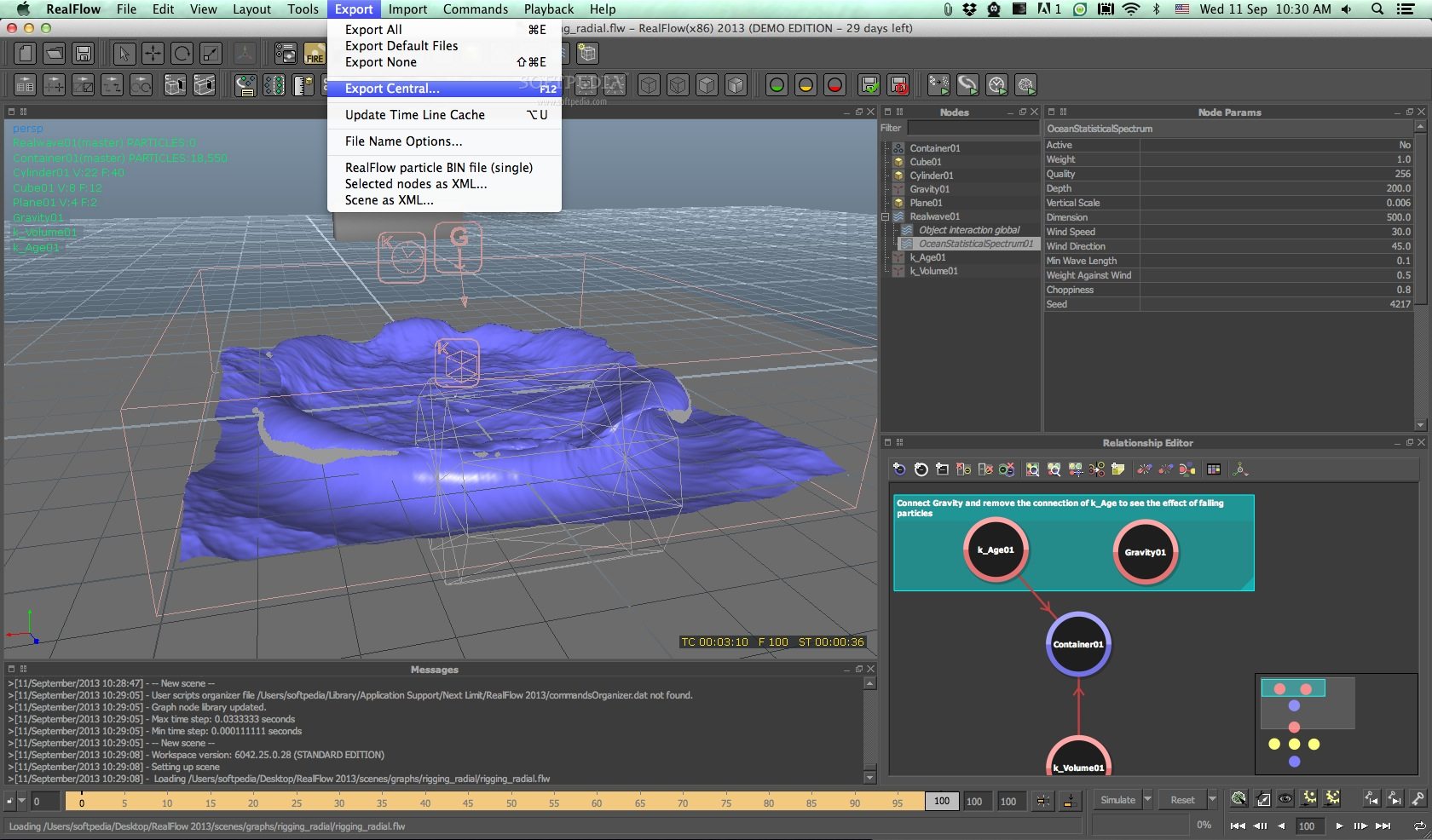Screen dimensions: 1432x840
Task: Select the Fire emitter tool in the toolbar
Action: pos(314,53)
